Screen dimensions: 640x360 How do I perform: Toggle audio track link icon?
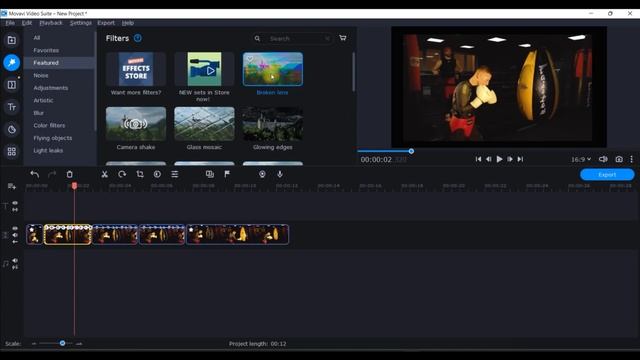[15, 267]
